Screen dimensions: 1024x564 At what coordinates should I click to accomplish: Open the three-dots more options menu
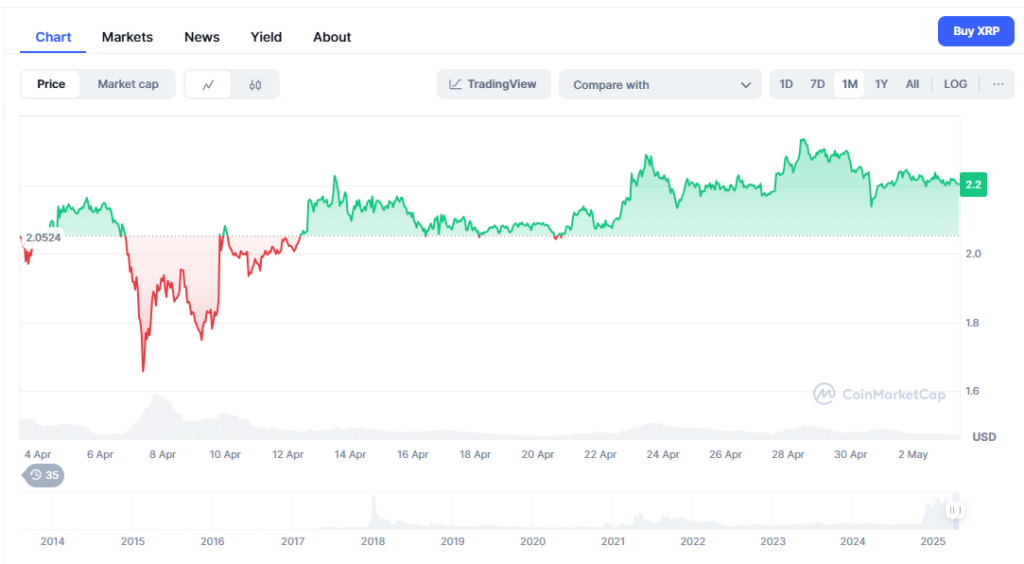[x=997, y=84]
